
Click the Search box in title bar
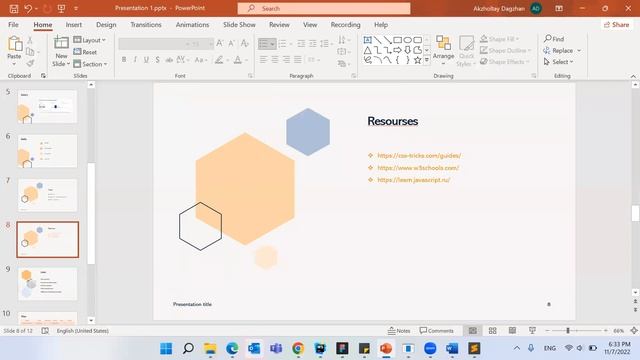(324, 8)
